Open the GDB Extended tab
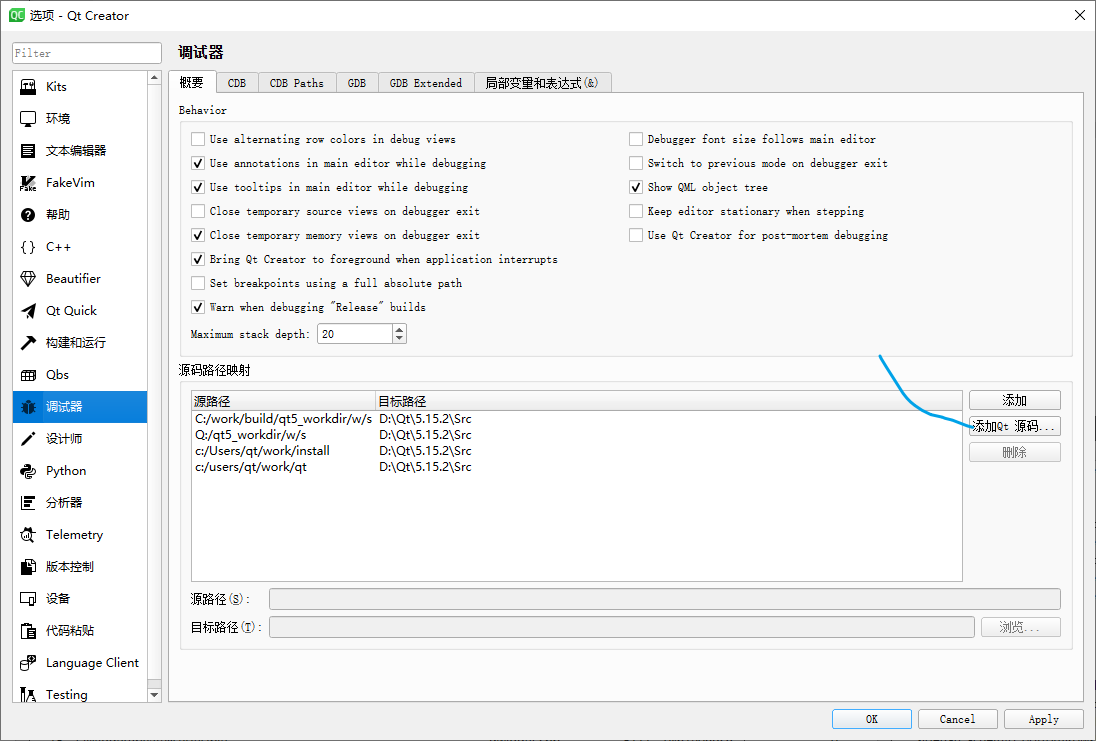The image size is (1096, 741). tap(426, 83)
